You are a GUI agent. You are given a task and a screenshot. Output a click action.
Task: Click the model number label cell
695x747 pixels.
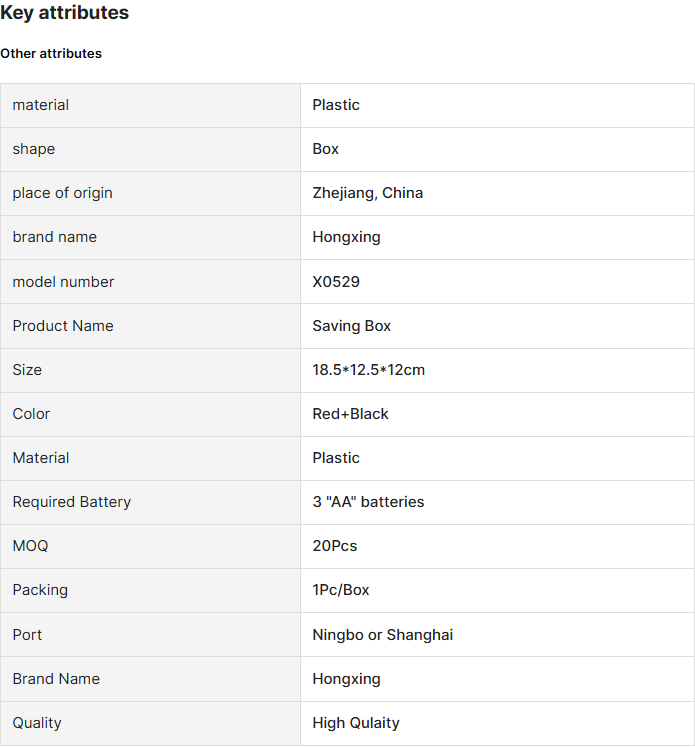point(151,282)
